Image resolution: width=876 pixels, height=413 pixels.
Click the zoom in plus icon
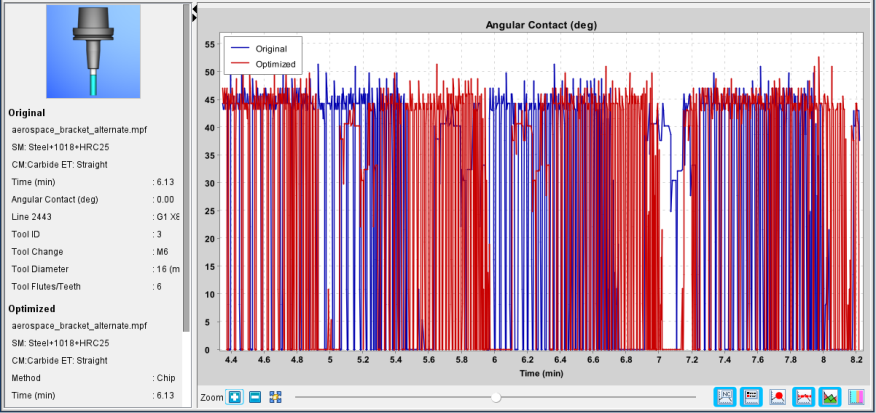point(235,397)
